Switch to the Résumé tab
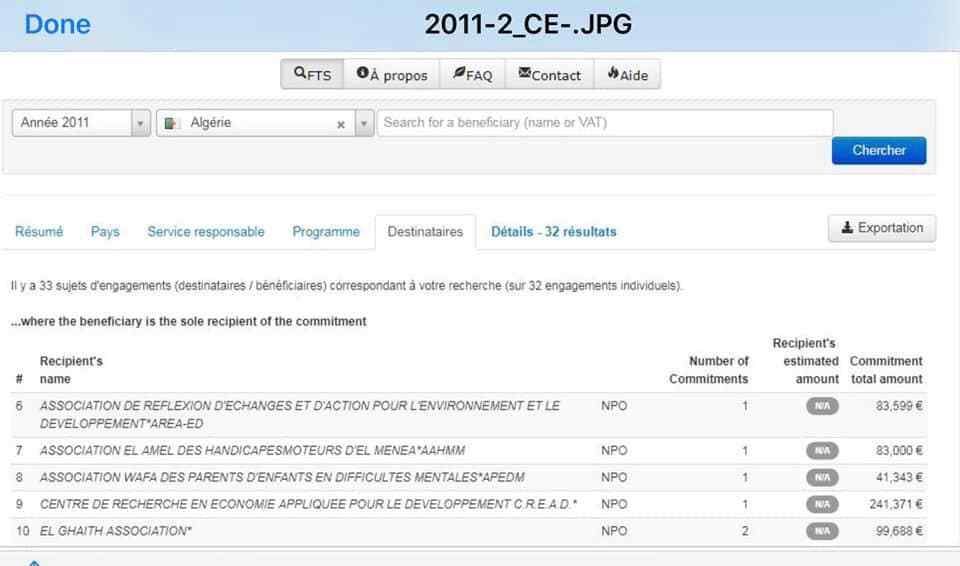 tap(39, 232)
